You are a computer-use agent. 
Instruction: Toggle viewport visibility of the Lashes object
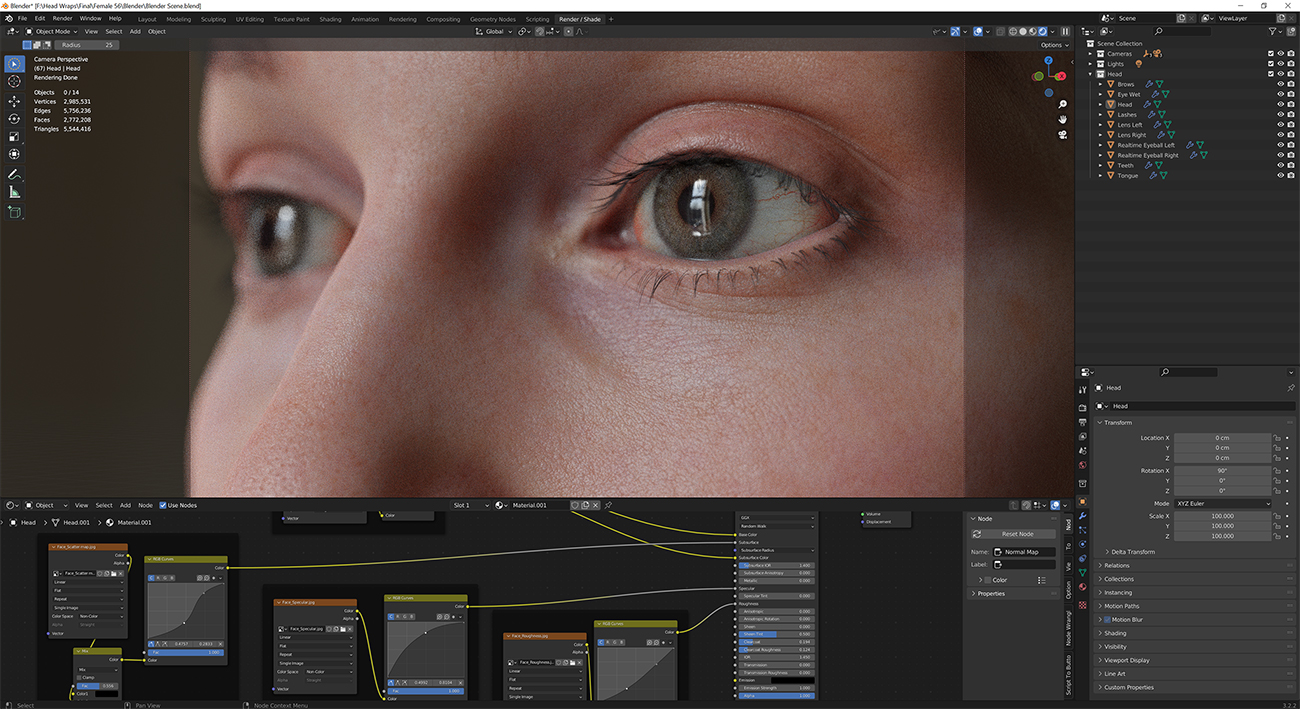tap(1280, 114)
